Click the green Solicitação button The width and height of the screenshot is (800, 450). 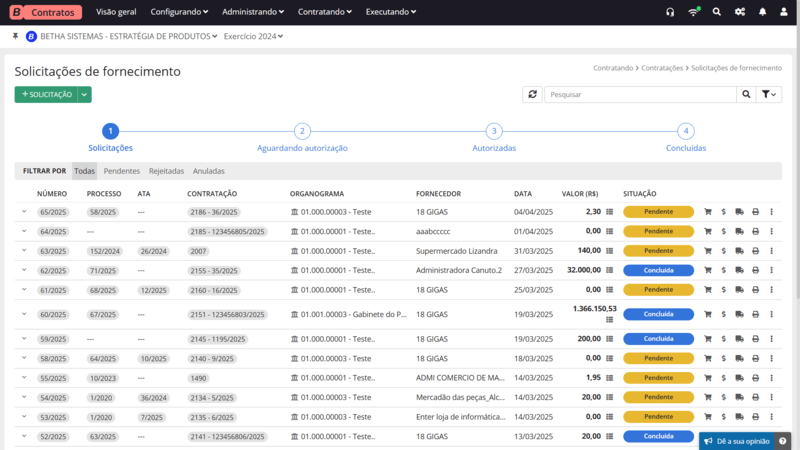(46, 94)
